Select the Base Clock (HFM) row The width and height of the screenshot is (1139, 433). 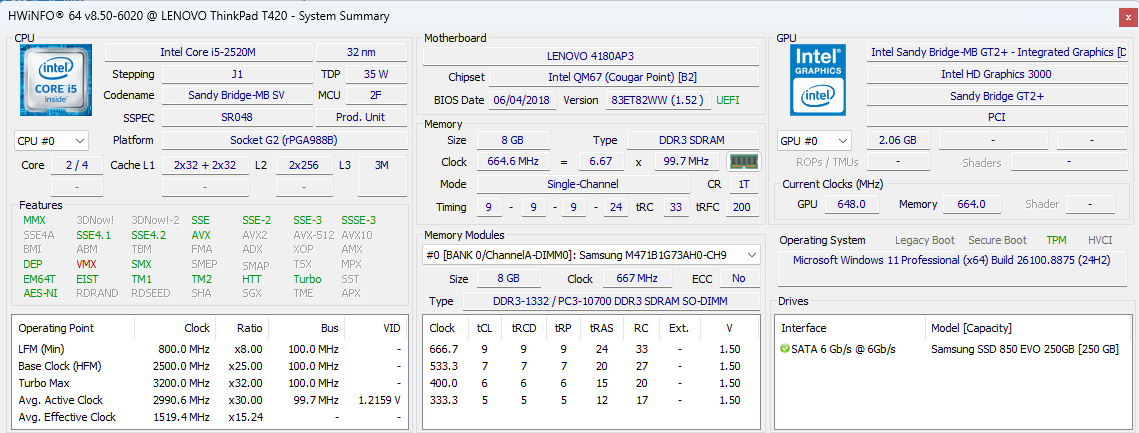(x=209, y=366)
